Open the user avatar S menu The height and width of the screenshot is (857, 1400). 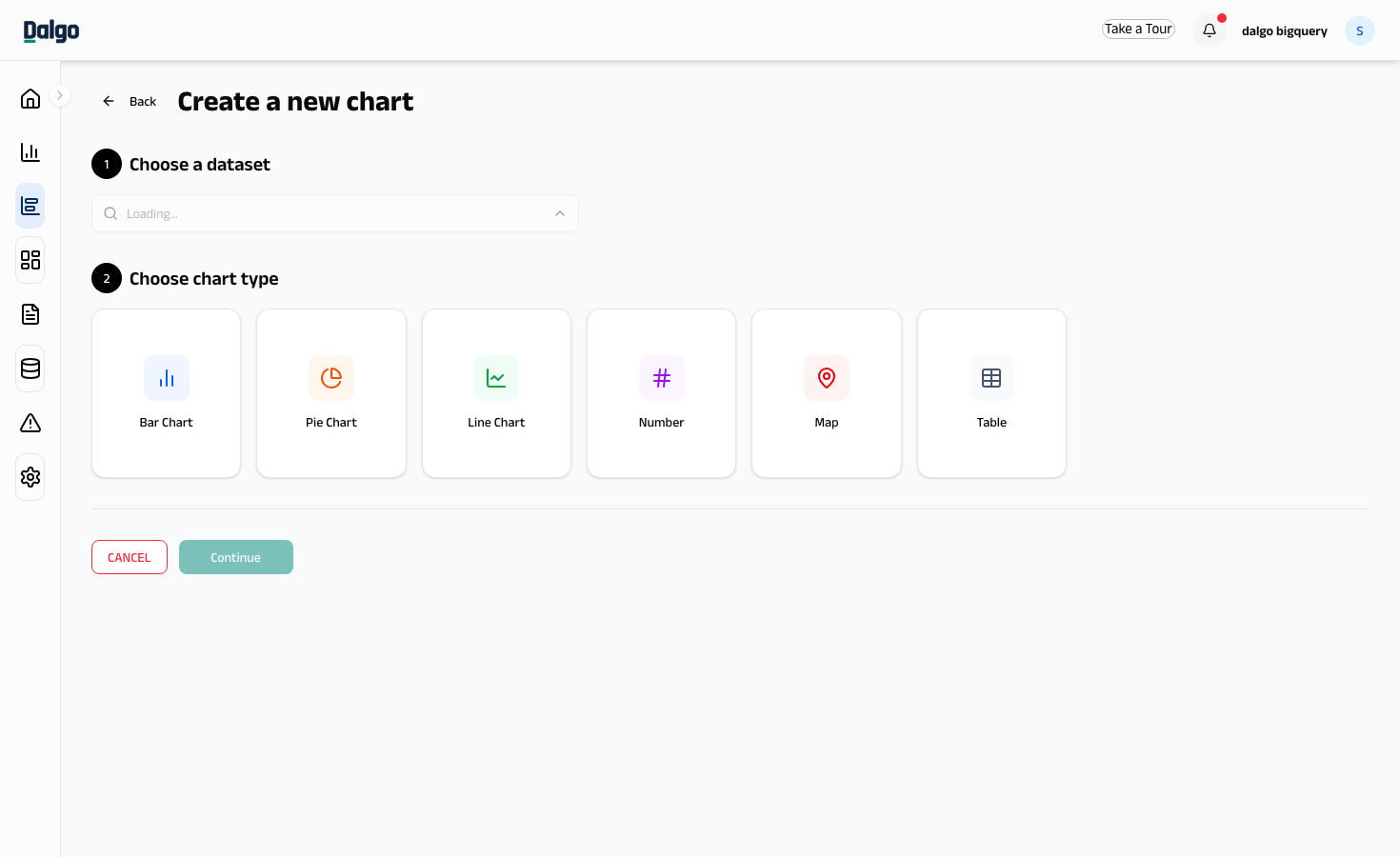[x=1359, y=30]
